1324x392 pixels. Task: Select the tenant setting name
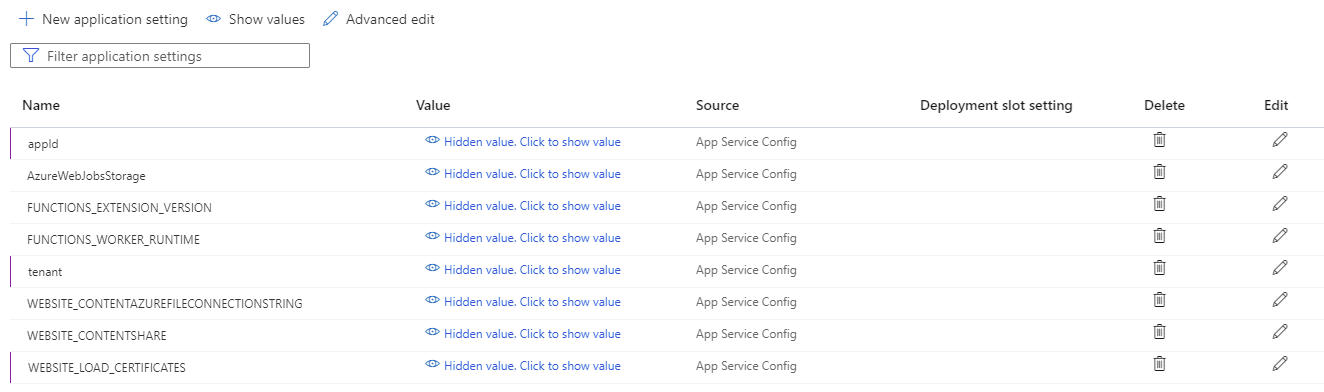point(46,272)
